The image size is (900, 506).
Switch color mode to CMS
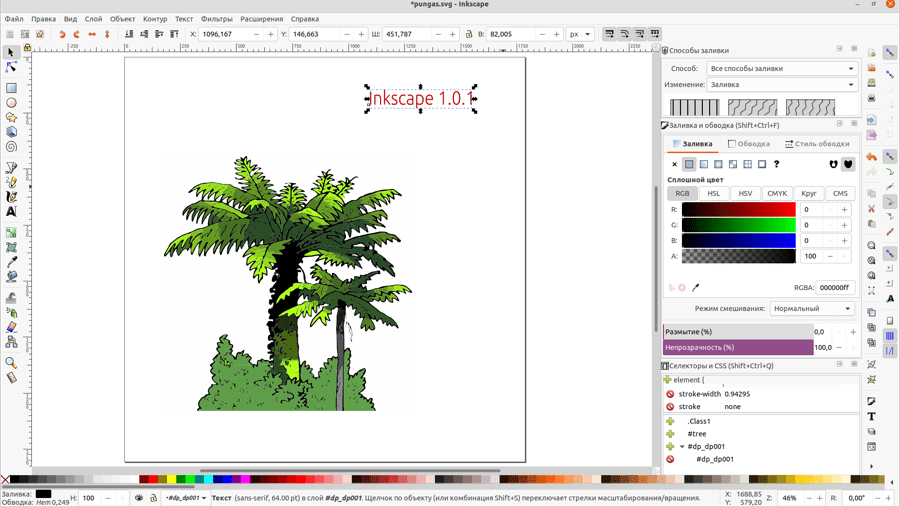point(840,194)
